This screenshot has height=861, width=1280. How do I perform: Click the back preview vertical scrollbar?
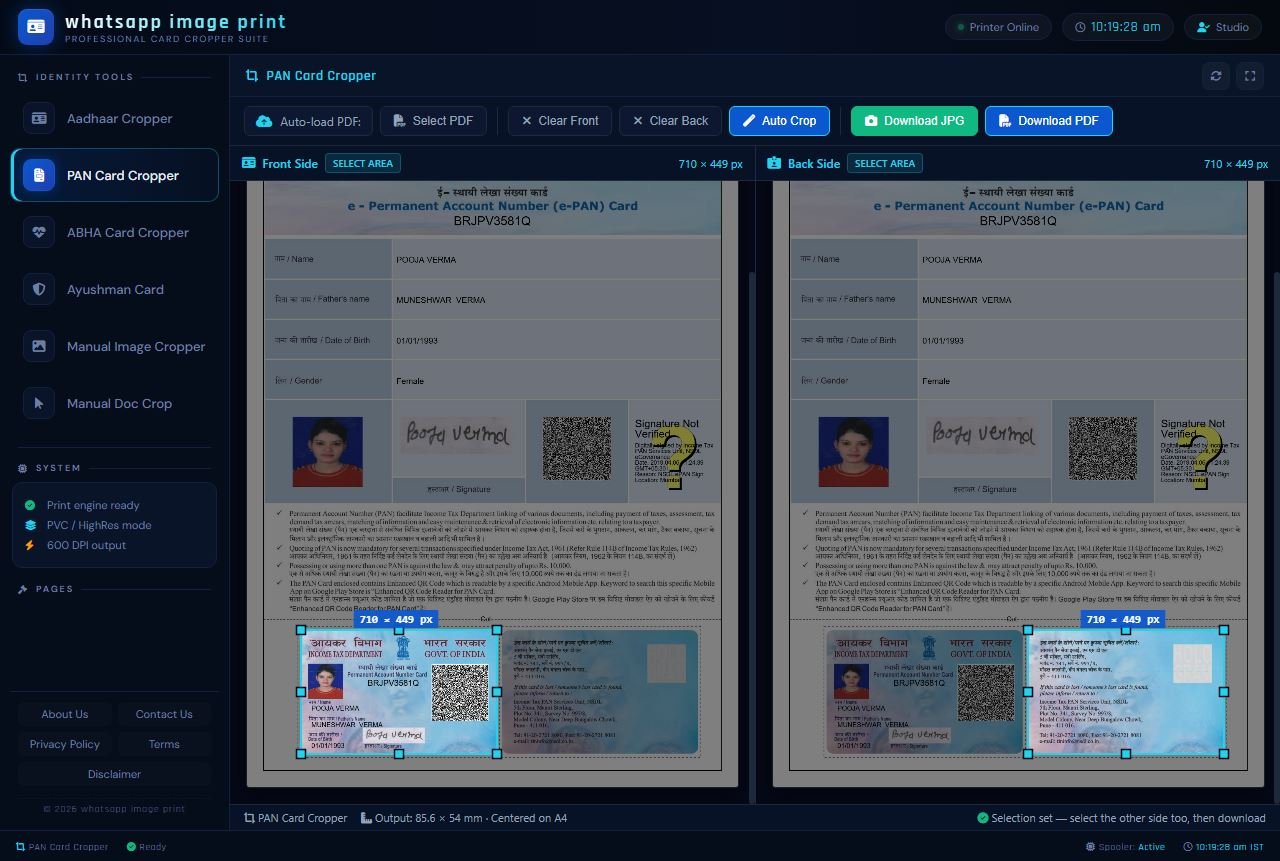click(1275, 536)
